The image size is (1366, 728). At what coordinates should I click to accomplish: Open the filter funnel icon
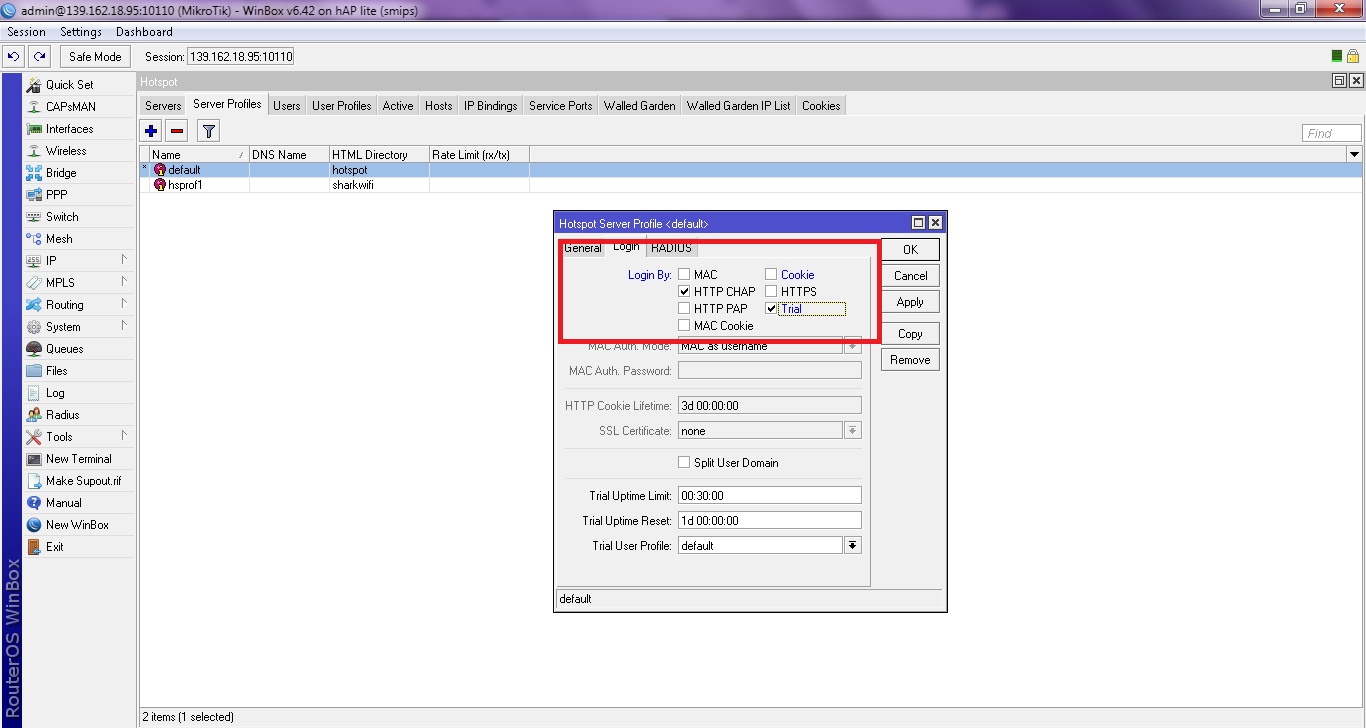(x=208, y=131)
